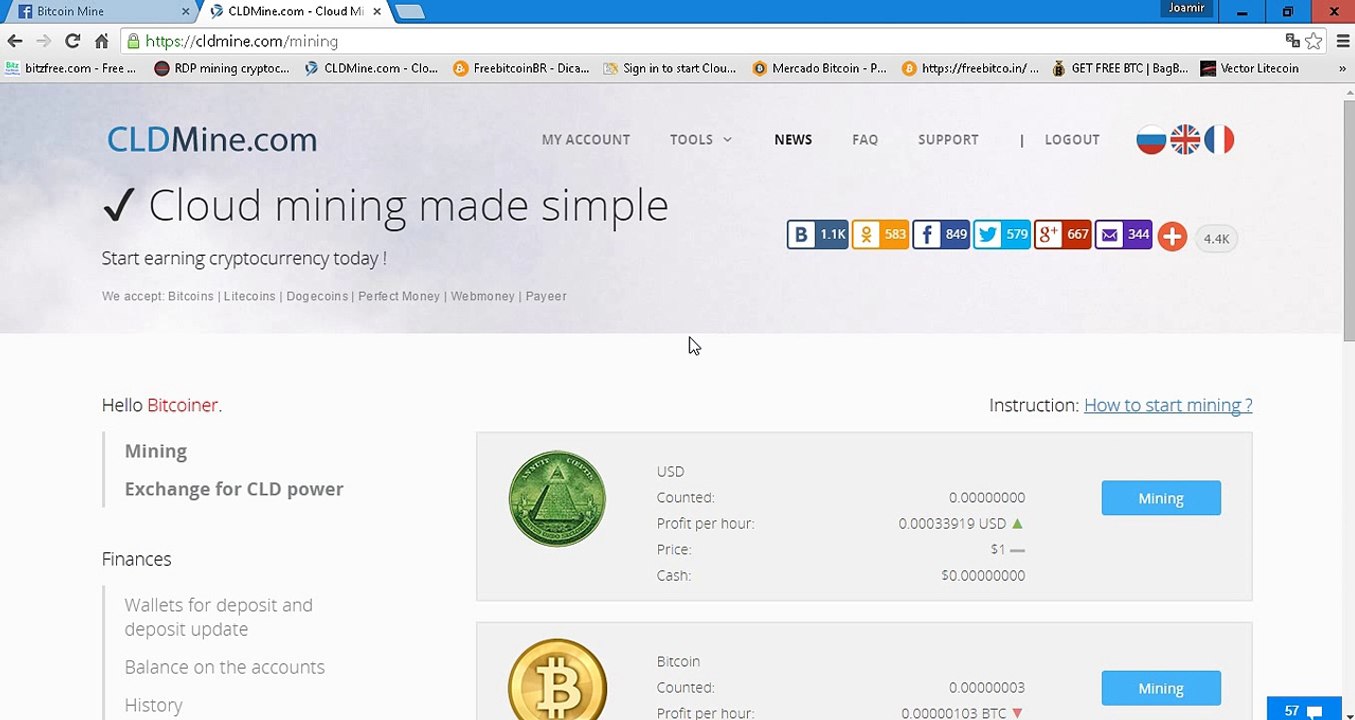Open https://freebitco.in/ bookmark

tap(970, 69)
